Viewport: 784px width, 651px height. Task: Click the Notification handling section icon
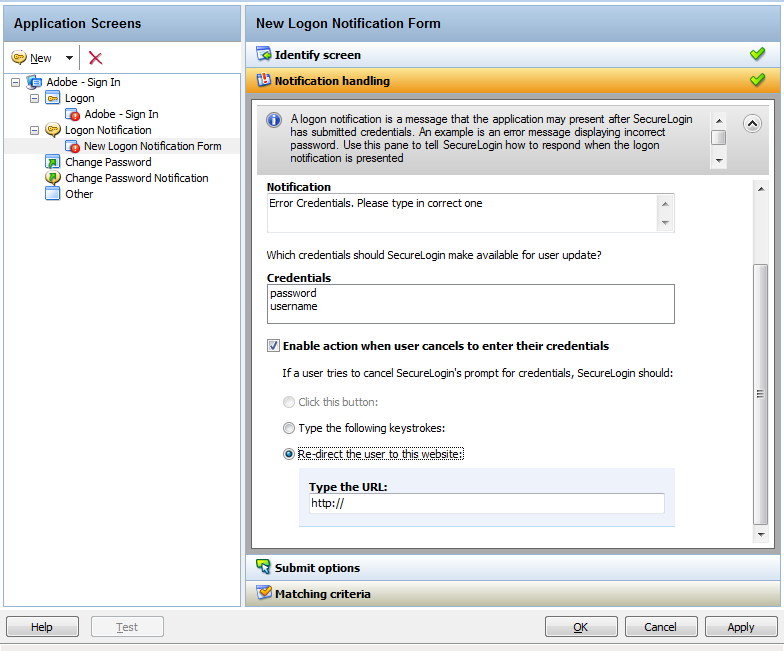264,80
